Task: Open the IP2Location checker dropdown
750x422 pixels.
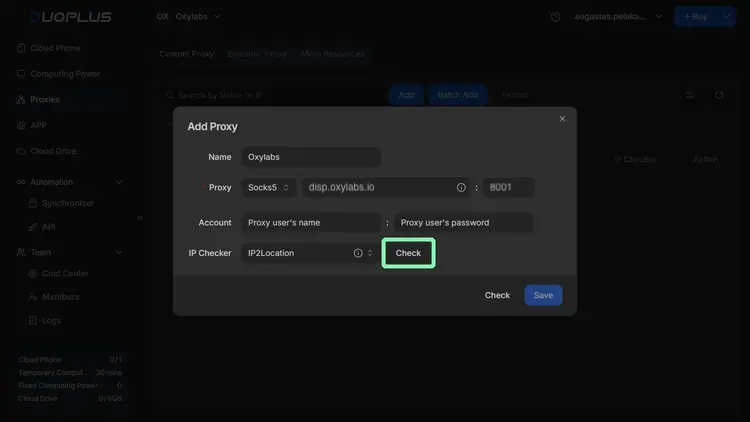Action: [309, 253]
